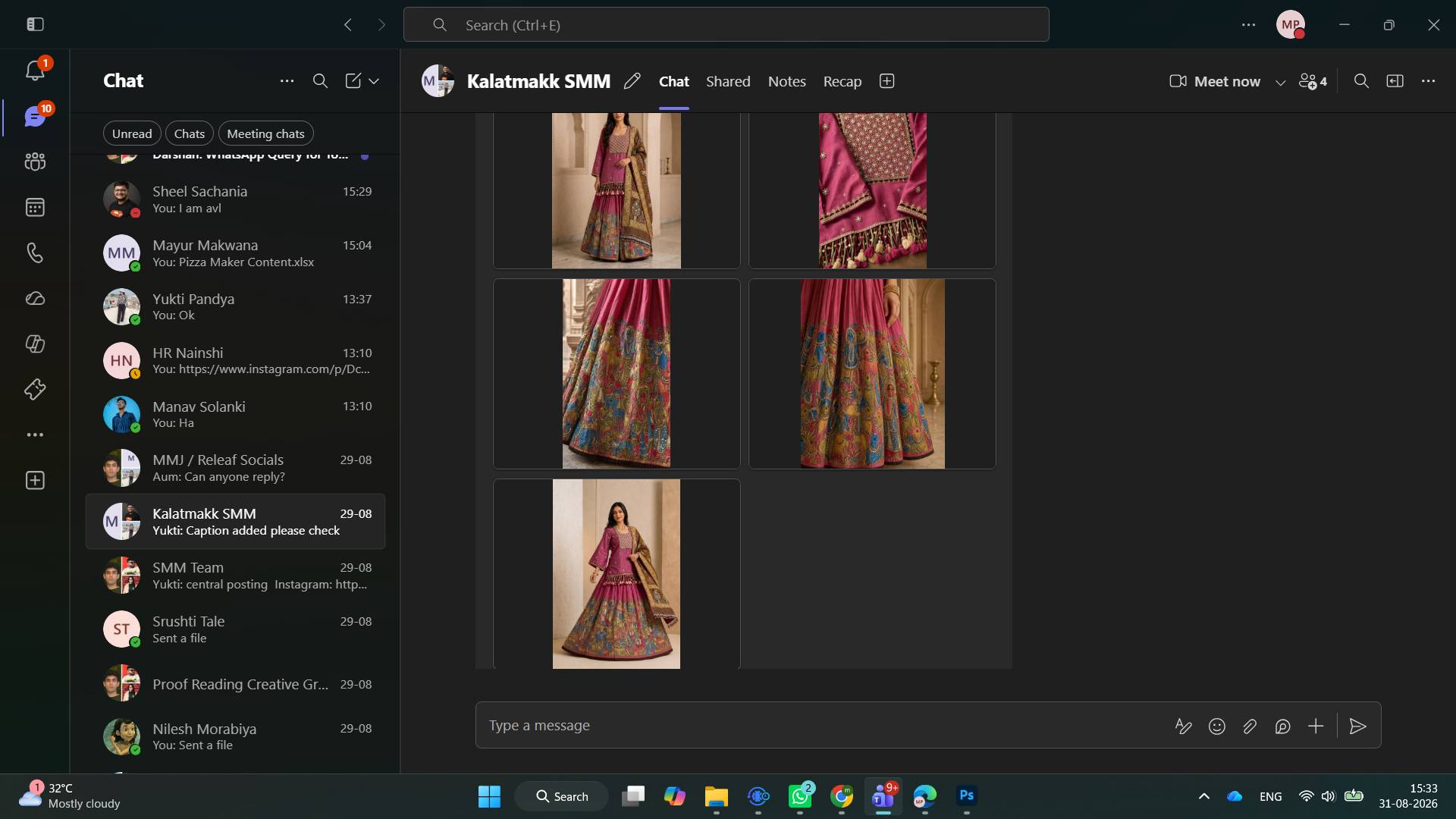The height and width of the screenshot is (819, 1456).
Task: Start a call with Meet now
Action: pyautogui.click(x=1215, y=81)
